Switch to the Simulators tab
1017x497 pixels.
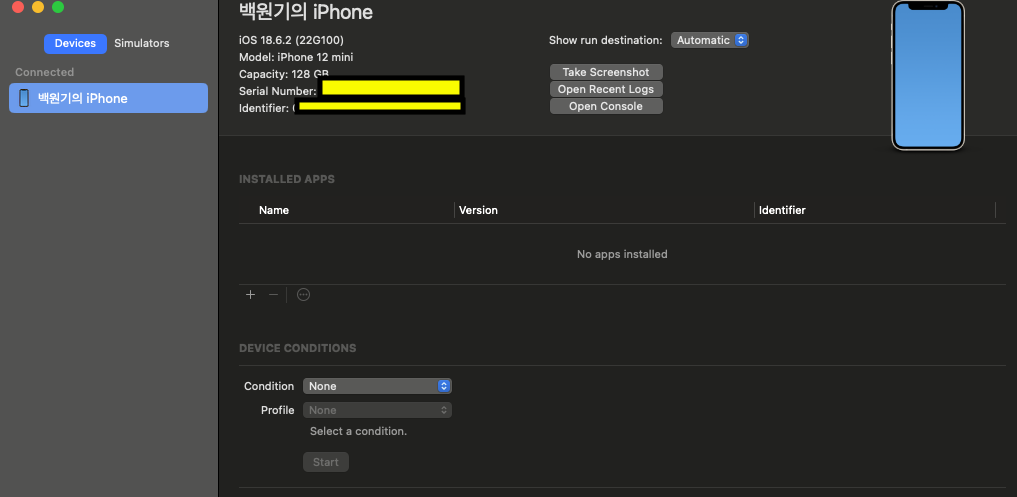pos(141,43)
